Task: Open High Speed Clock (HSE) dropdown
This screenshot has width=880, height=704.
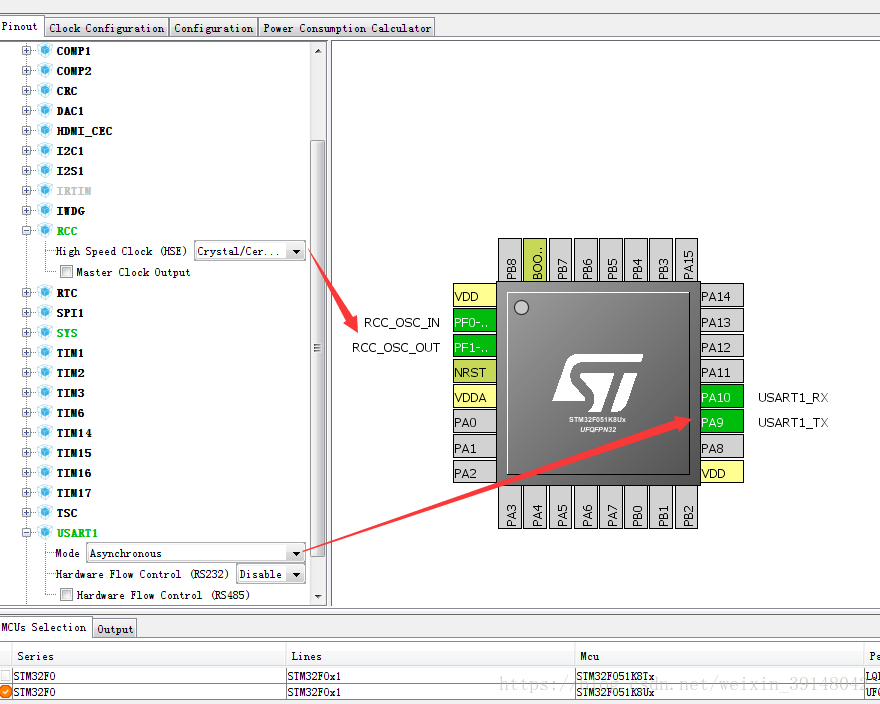Action: (x=250, y=251)
